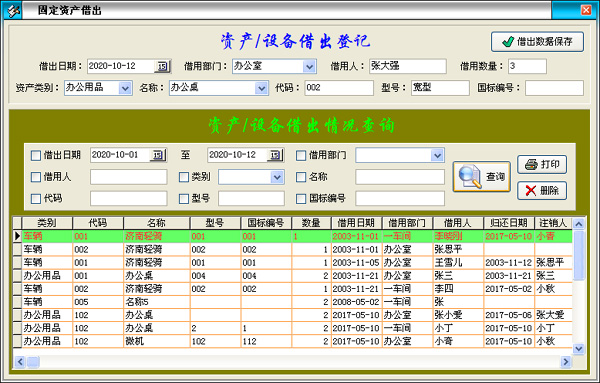Click the table 型号 column header
This screenshot has width=600, height=383.
[x=215, y=223]
